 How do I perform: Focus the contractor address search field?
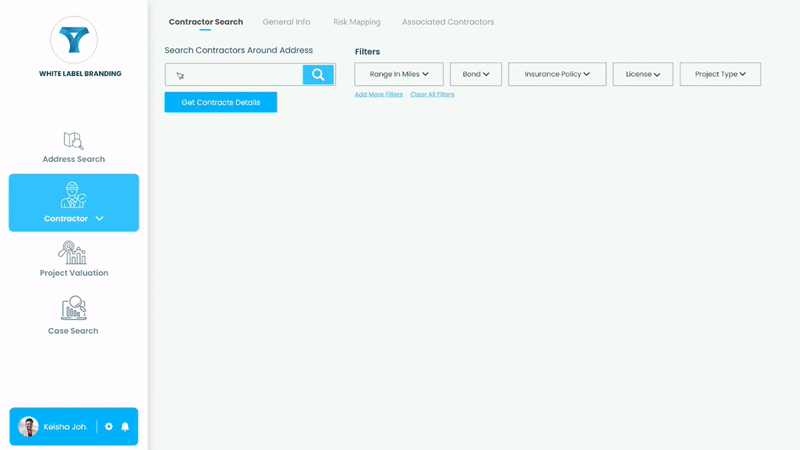click(x=234, y=74)
